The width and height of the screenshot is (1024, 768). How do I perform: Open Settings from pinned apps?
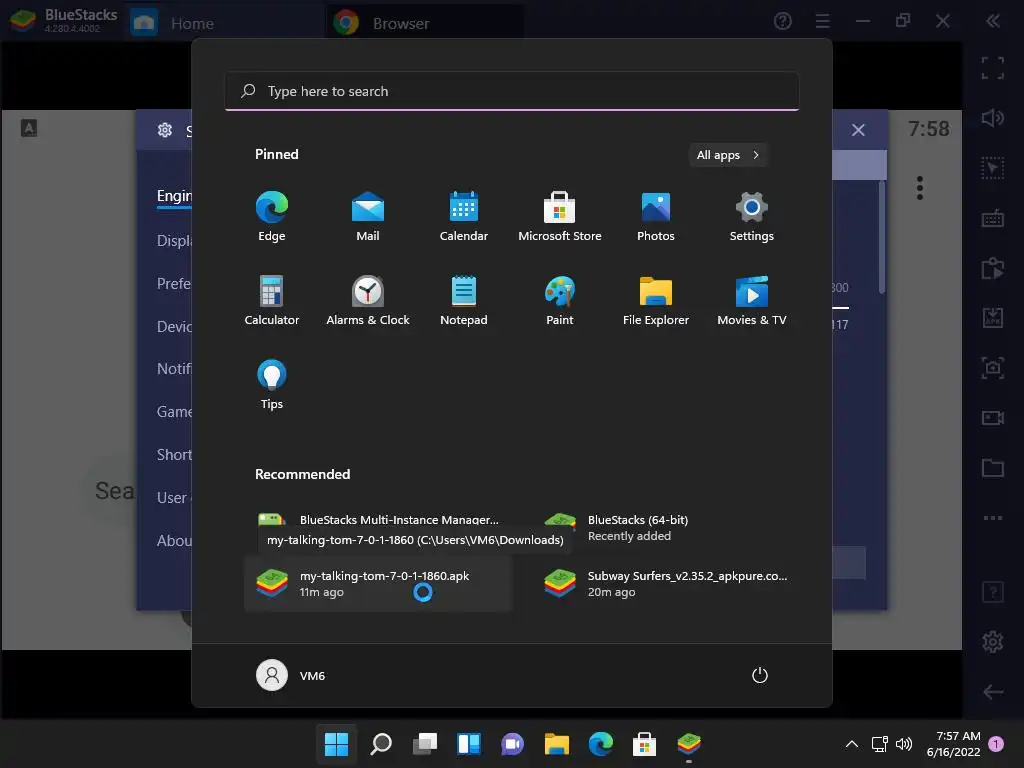click(752, 217)
